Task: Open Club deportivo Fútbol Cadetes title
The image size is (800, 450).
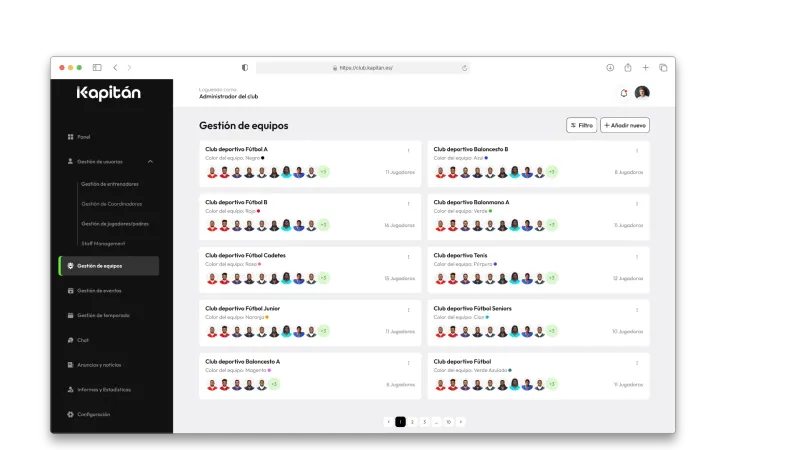Action: [245, 255]
